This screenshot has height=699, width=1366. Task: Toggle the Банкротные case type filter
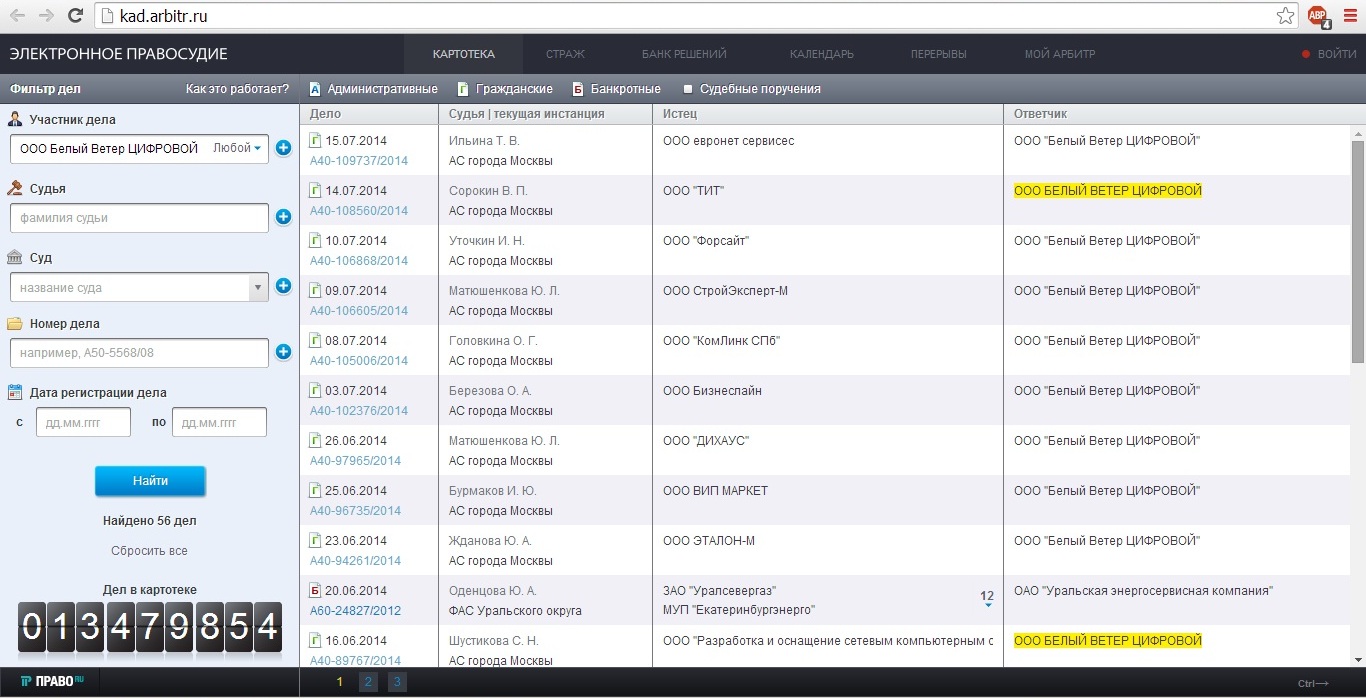click(x=616, y=89)
